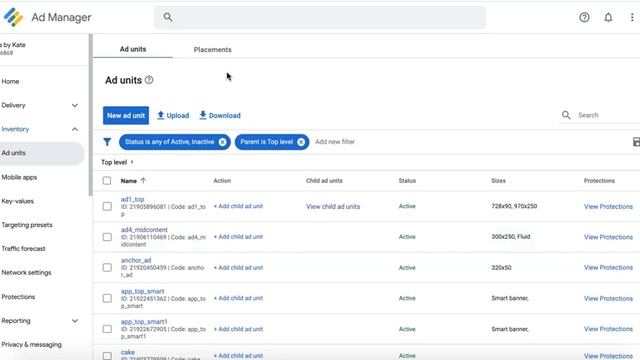Open the notifications bell icon
This screenshot has width=640, height=360.
(x=608, y=17)
